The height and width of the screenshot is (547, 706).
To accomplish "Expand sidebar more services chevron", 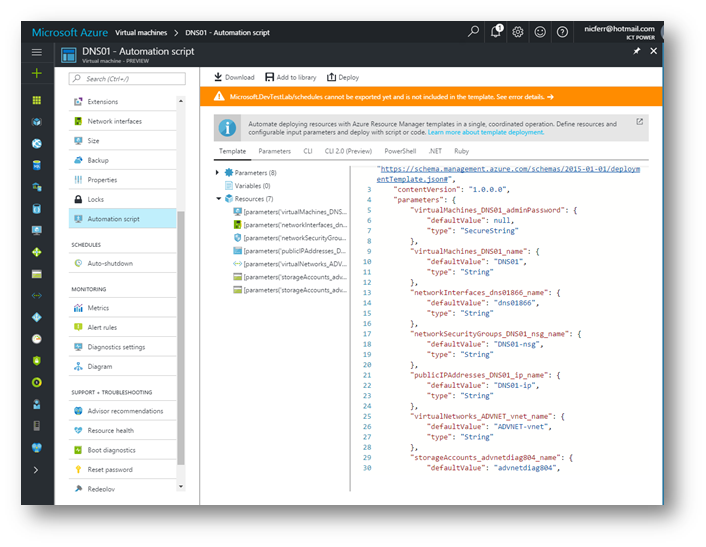I will (x=36, y=470).
